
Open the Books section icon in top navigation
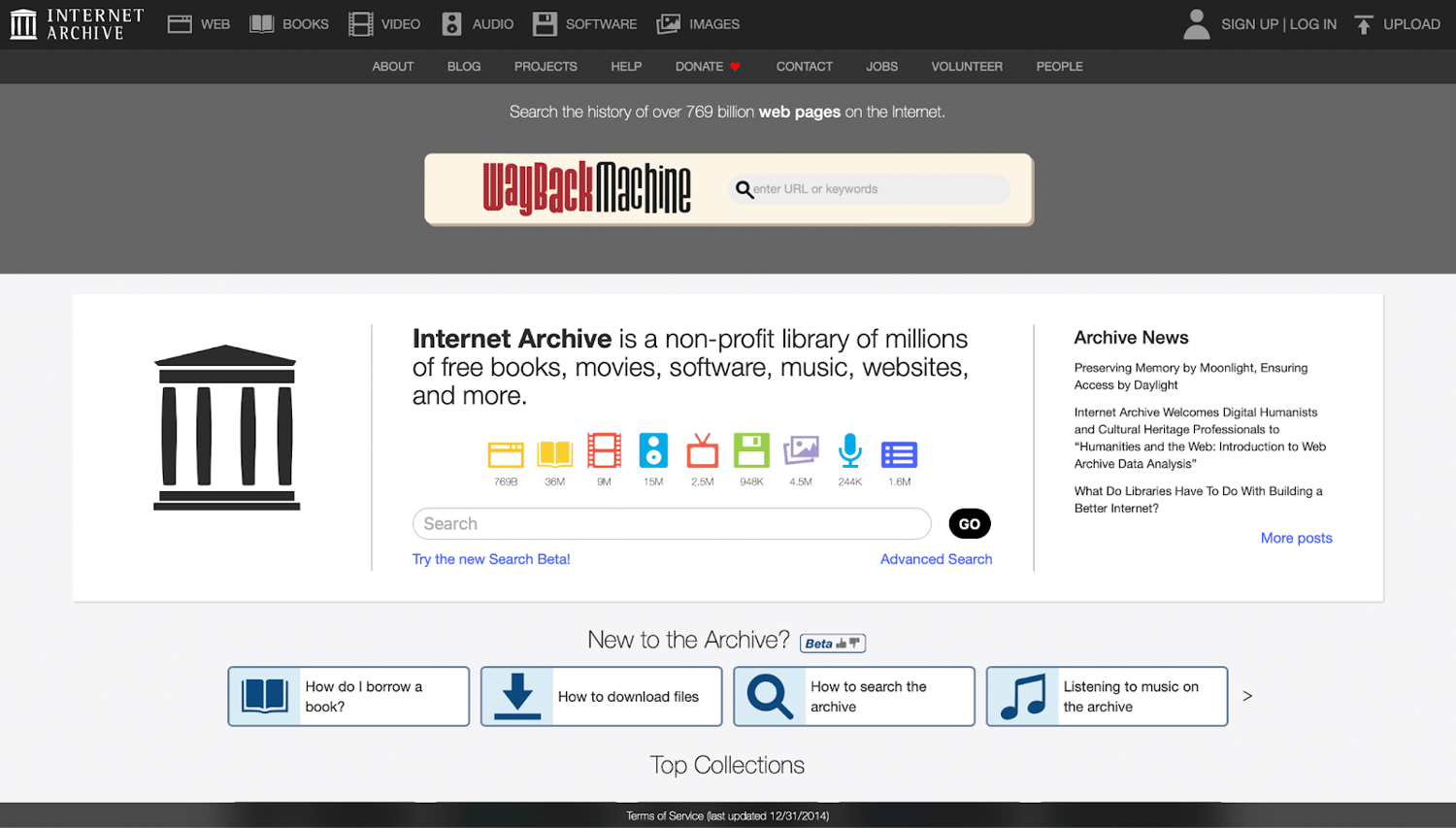pos(262,24)
